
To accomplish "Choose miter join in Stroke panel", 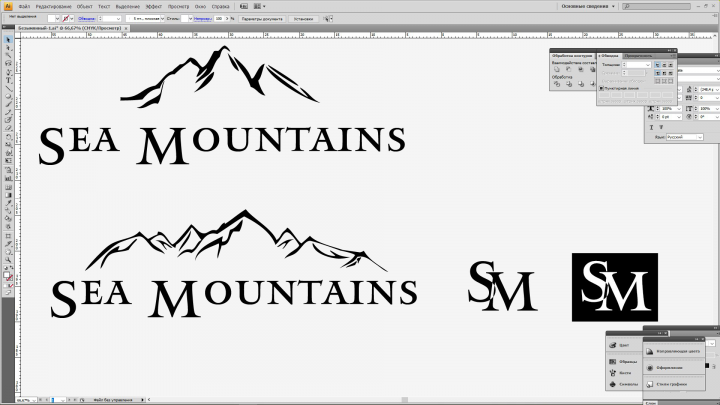I will pos(658,73).
